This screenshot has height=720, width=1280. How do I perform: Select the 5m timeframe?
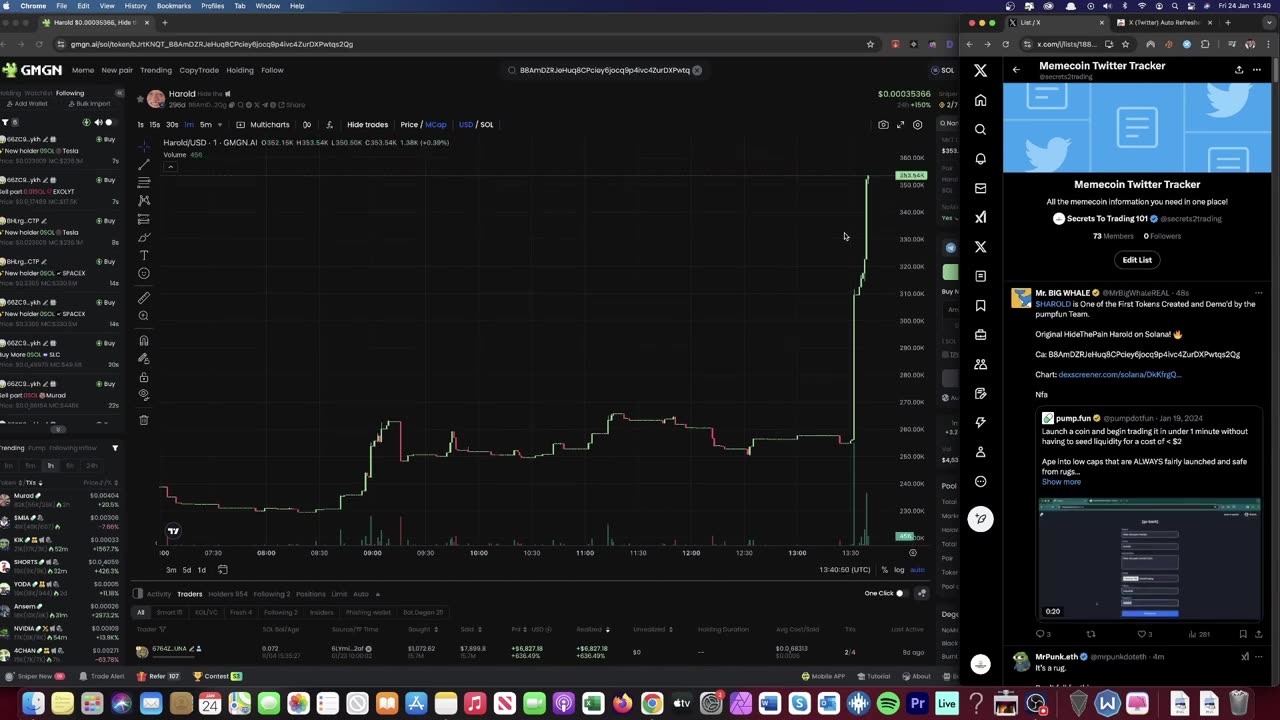click(205, 125)
